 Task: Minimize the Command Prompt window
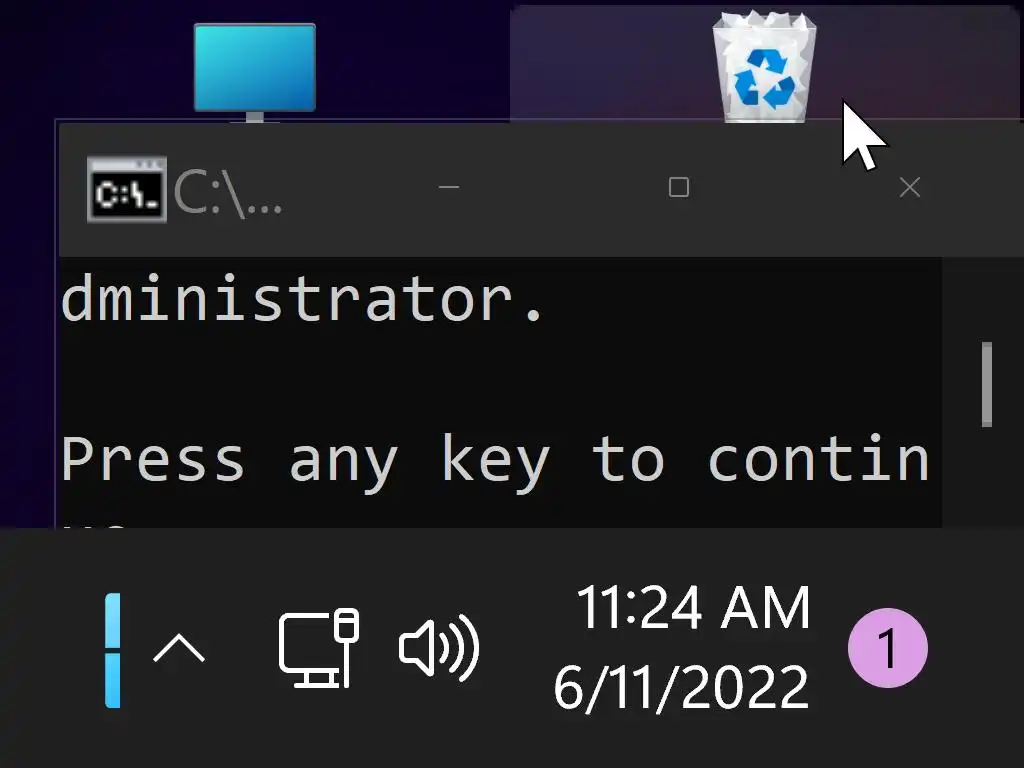tap(449, 187)
